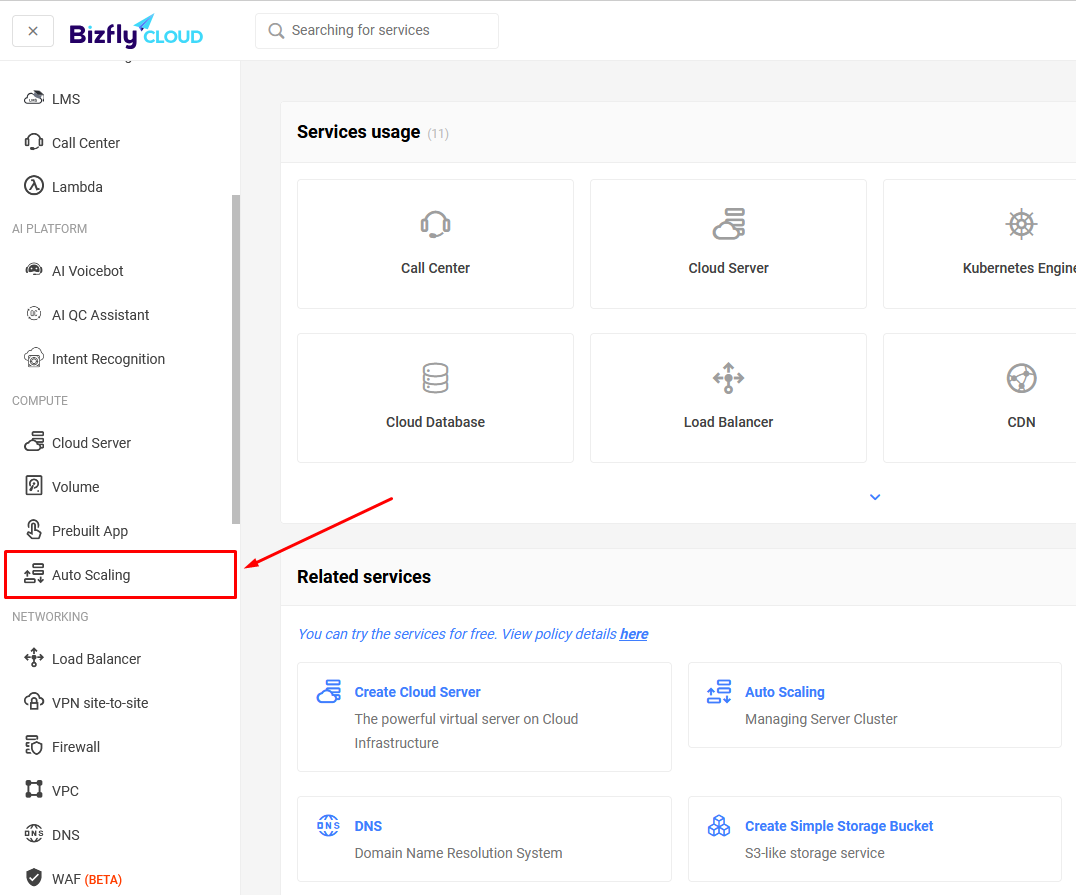Expand Services usage with the down chevron
The width and height of the screenshot is (1076, 895).
pyautogui.click(x=875, y=497)
